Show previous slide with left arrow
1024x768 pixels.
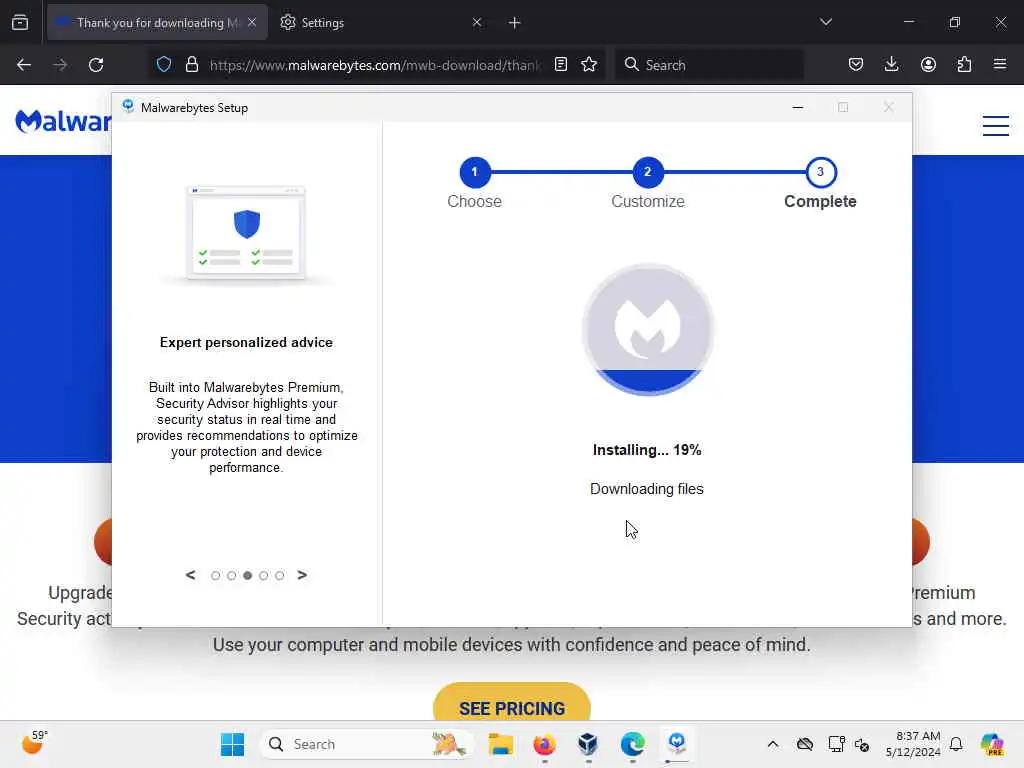(190, 575)
